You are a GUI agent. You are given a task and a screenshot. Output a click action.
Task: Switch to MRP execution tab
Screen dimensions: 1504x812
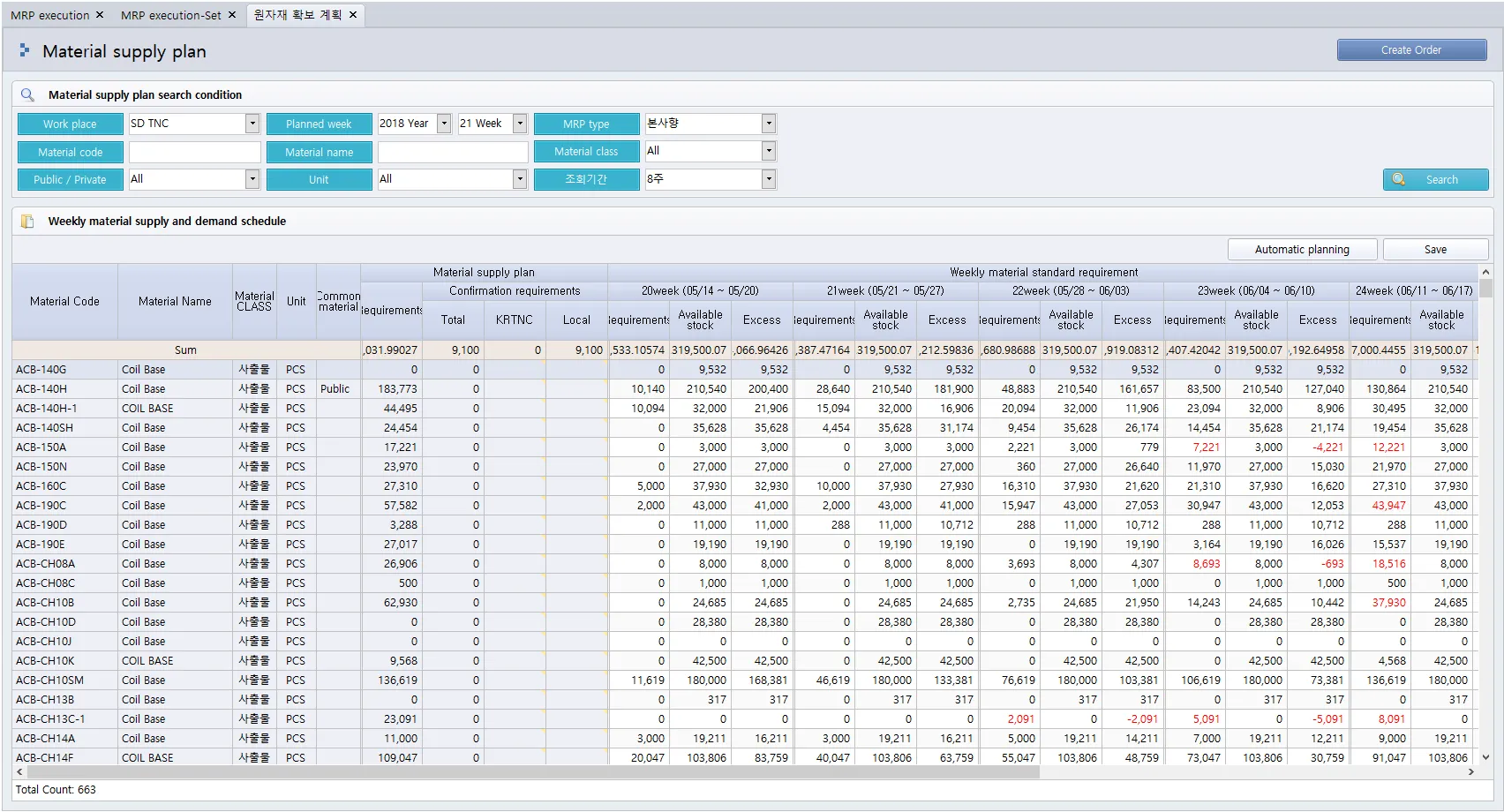[x=50, y=15]
